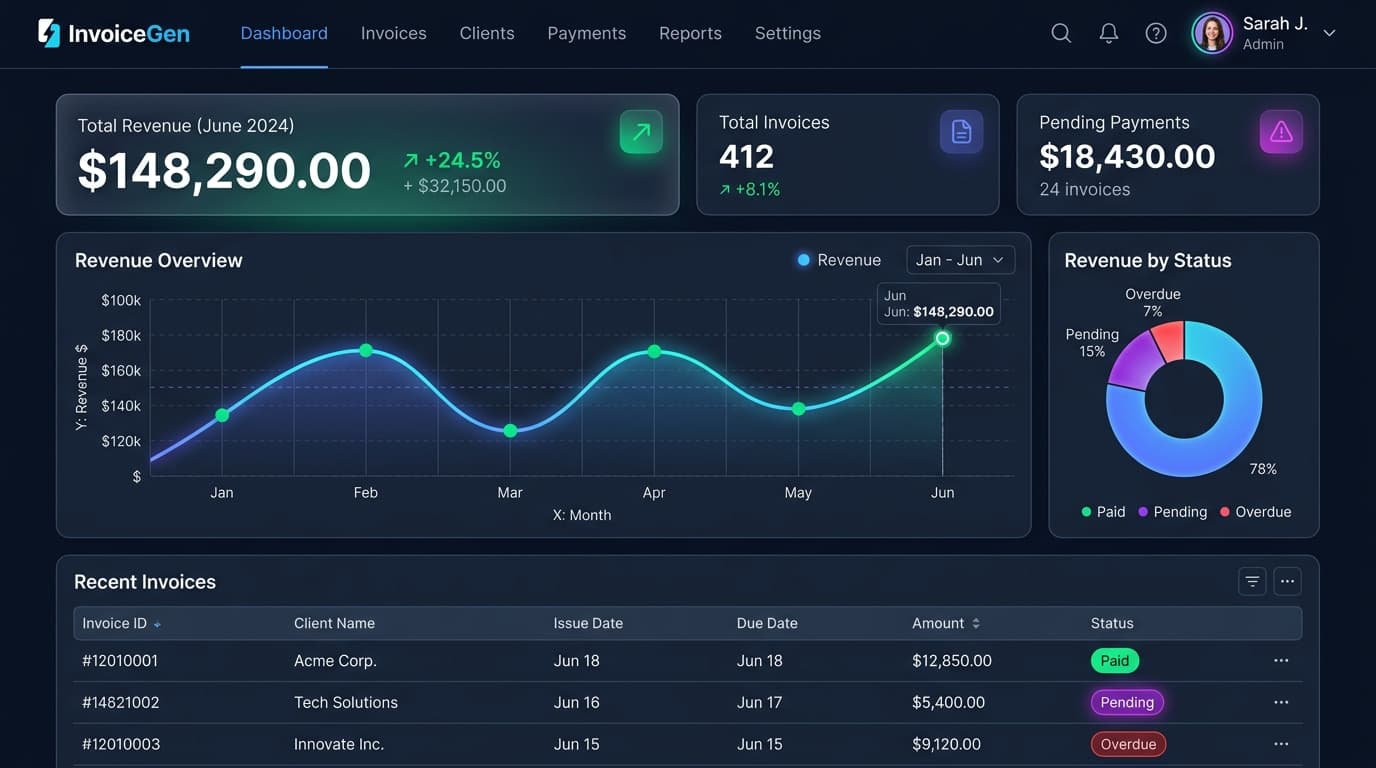Open the search icon in header
Viewport: 1376px width, 768px height.
tap(1061, 33)
